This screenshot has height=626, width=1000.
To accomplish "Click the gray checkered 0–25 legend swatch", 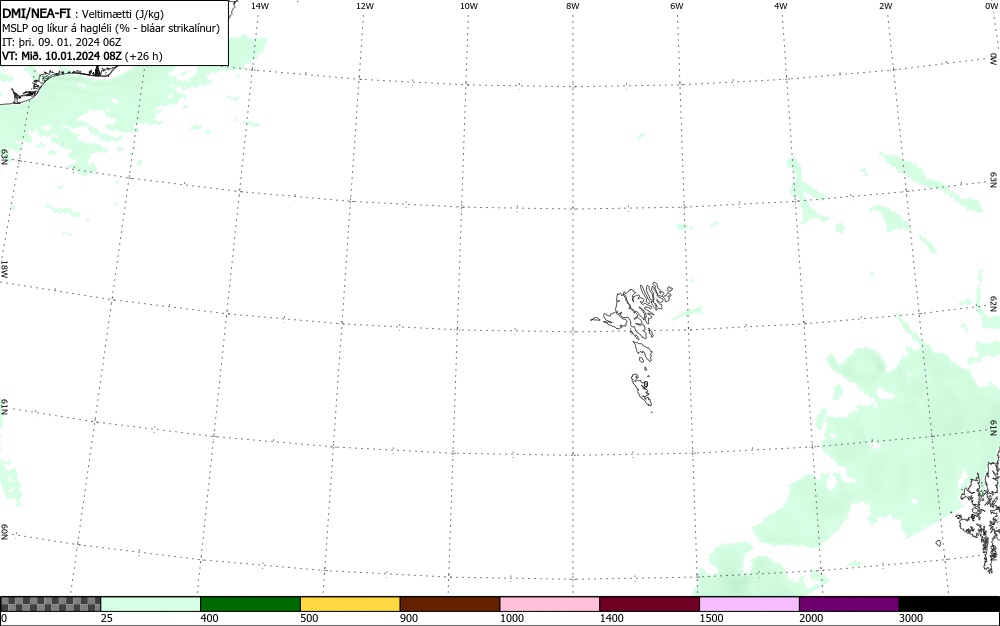I will pos(50,604).
